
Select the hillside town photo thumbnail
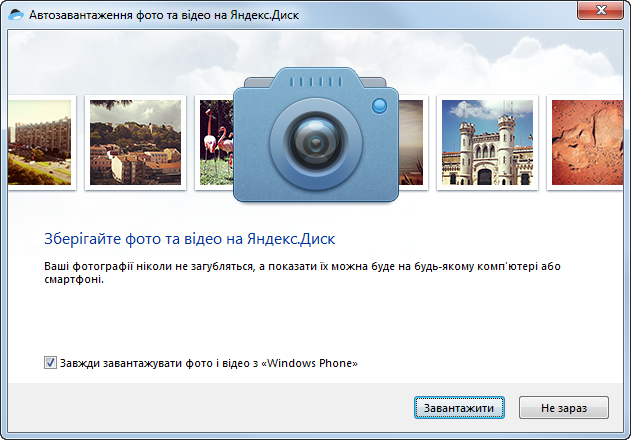[135, 143]
